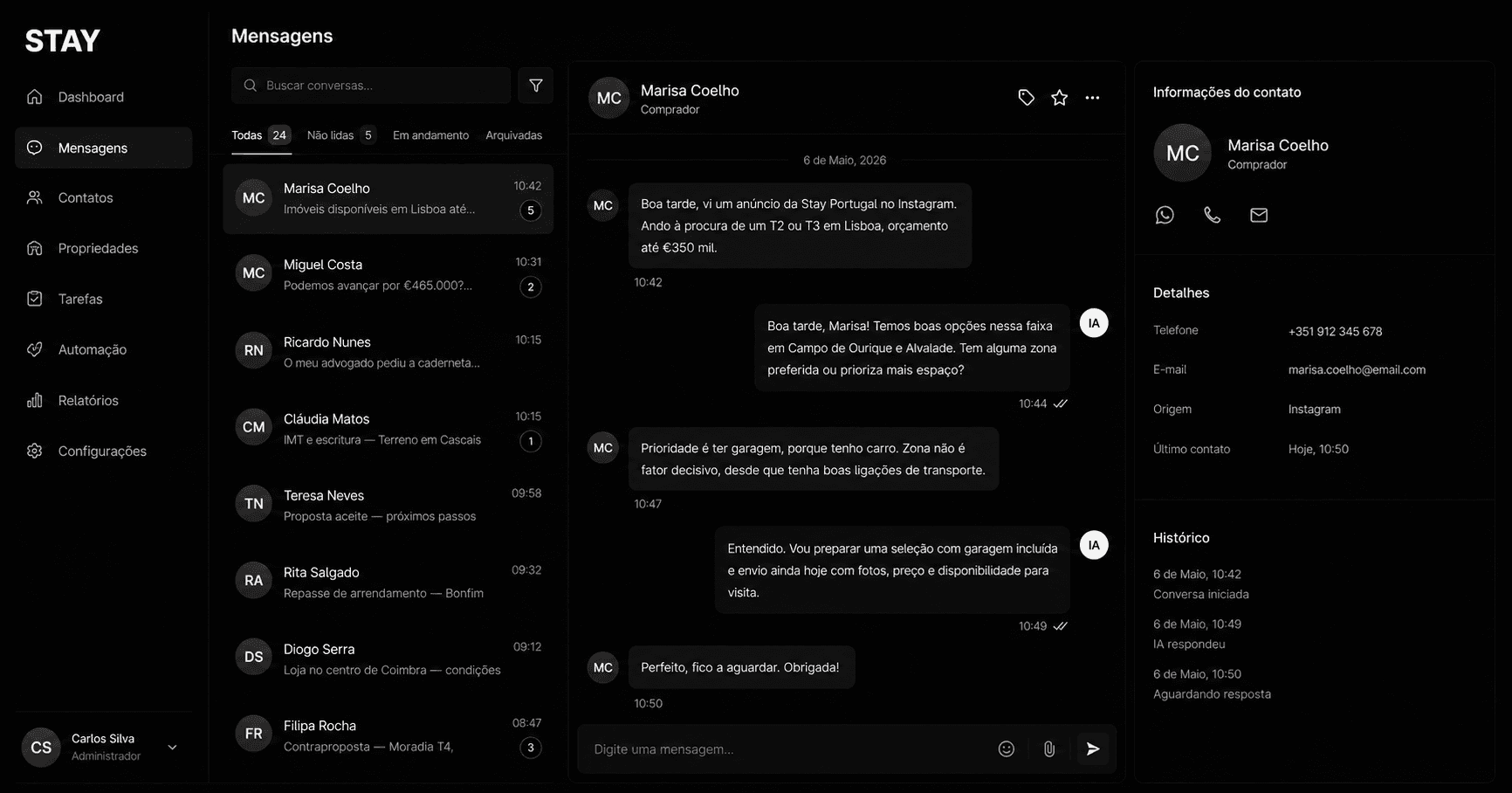
Task: Show the Em andamento conversations
Action: pos(430,135)
